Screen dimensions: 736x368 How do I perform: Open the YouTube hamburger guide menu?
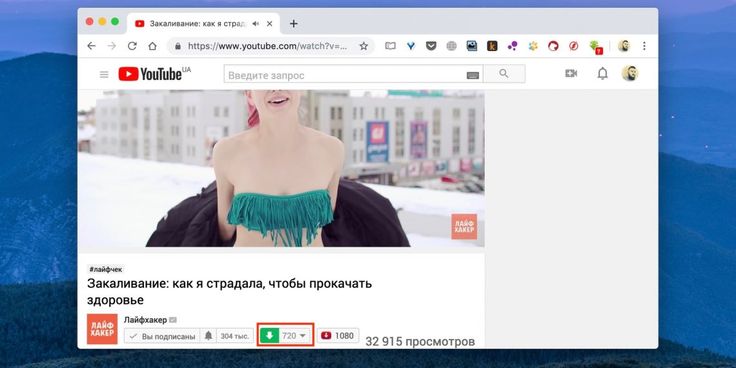[104, 74]
